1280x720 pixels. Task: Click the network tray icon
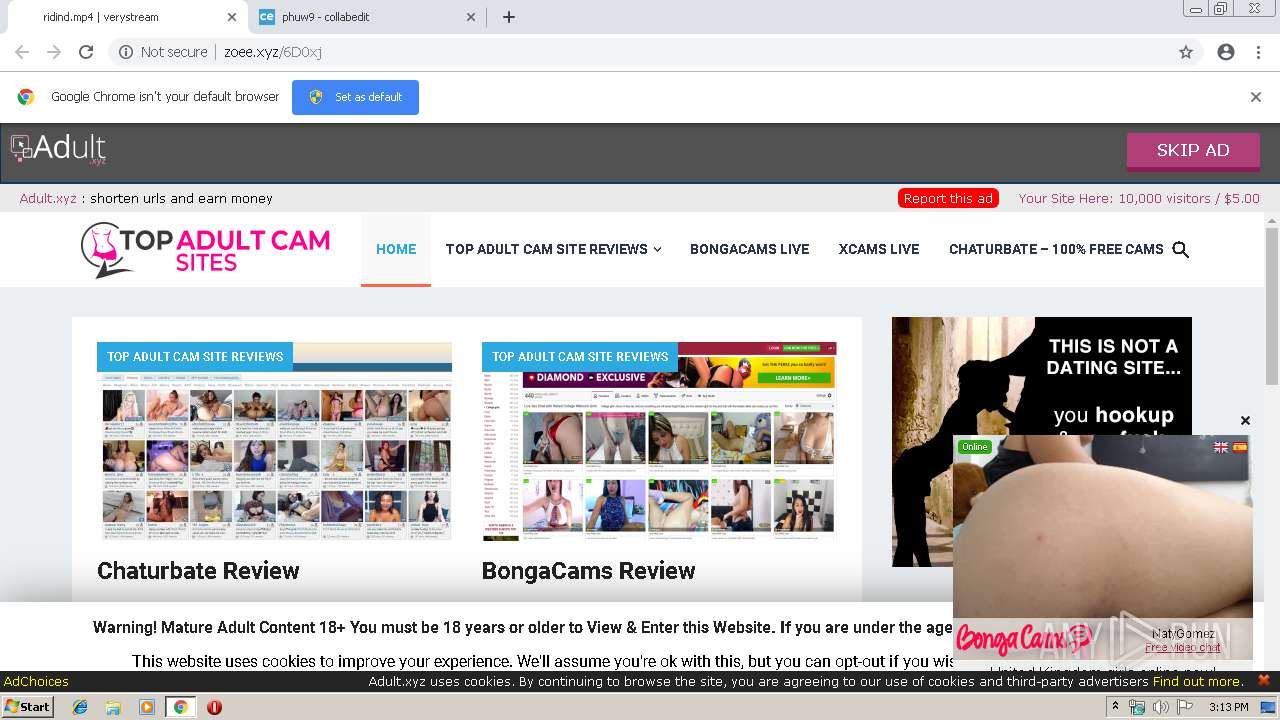click(1137, 707)
